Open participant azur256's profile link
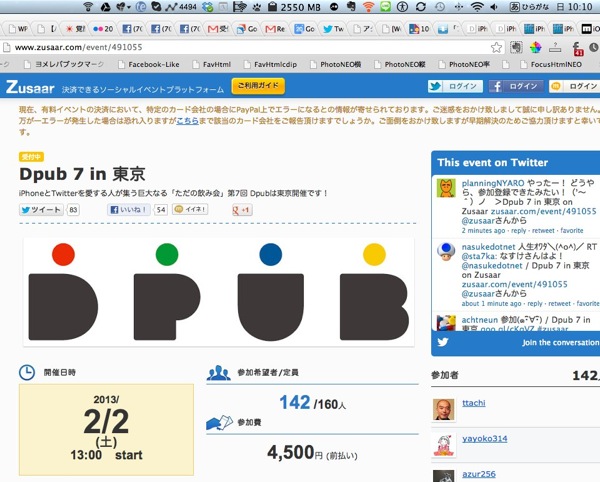 (x=479, y=474)
